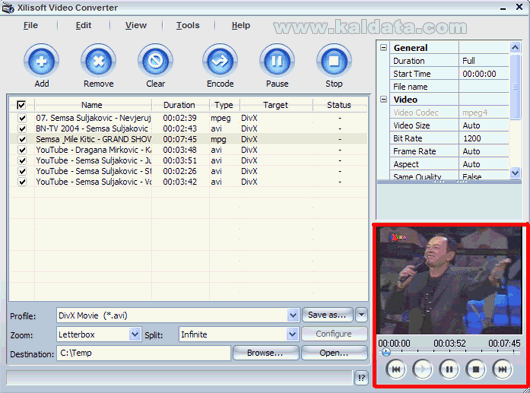
Task: Click the Target column header
Action: click(x=276, y=105)
